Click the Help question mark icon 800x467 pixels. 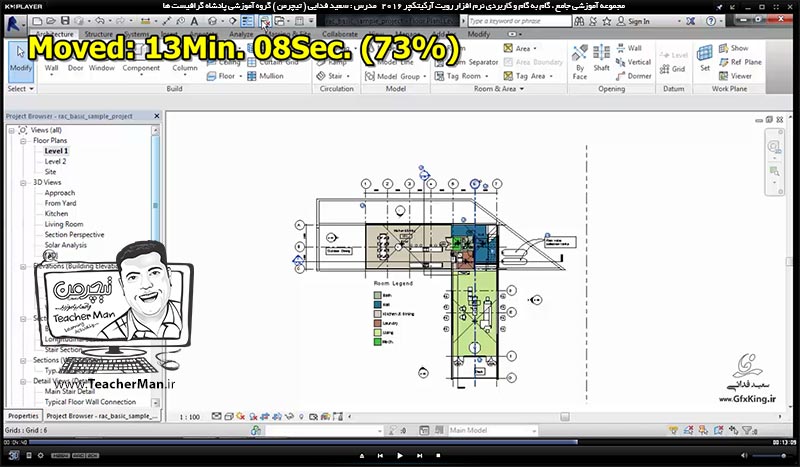(x=711, y=21)
